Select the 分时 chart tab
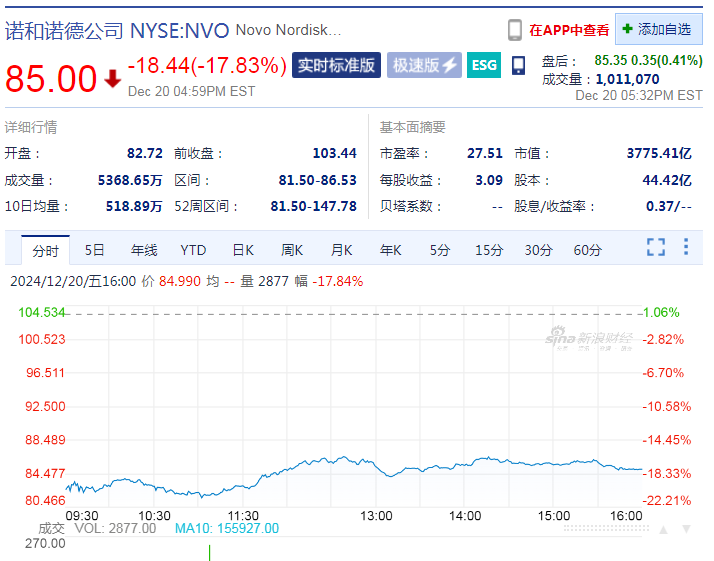The height and width of the screenshot is (561, 714). click(x=46, y=250)
